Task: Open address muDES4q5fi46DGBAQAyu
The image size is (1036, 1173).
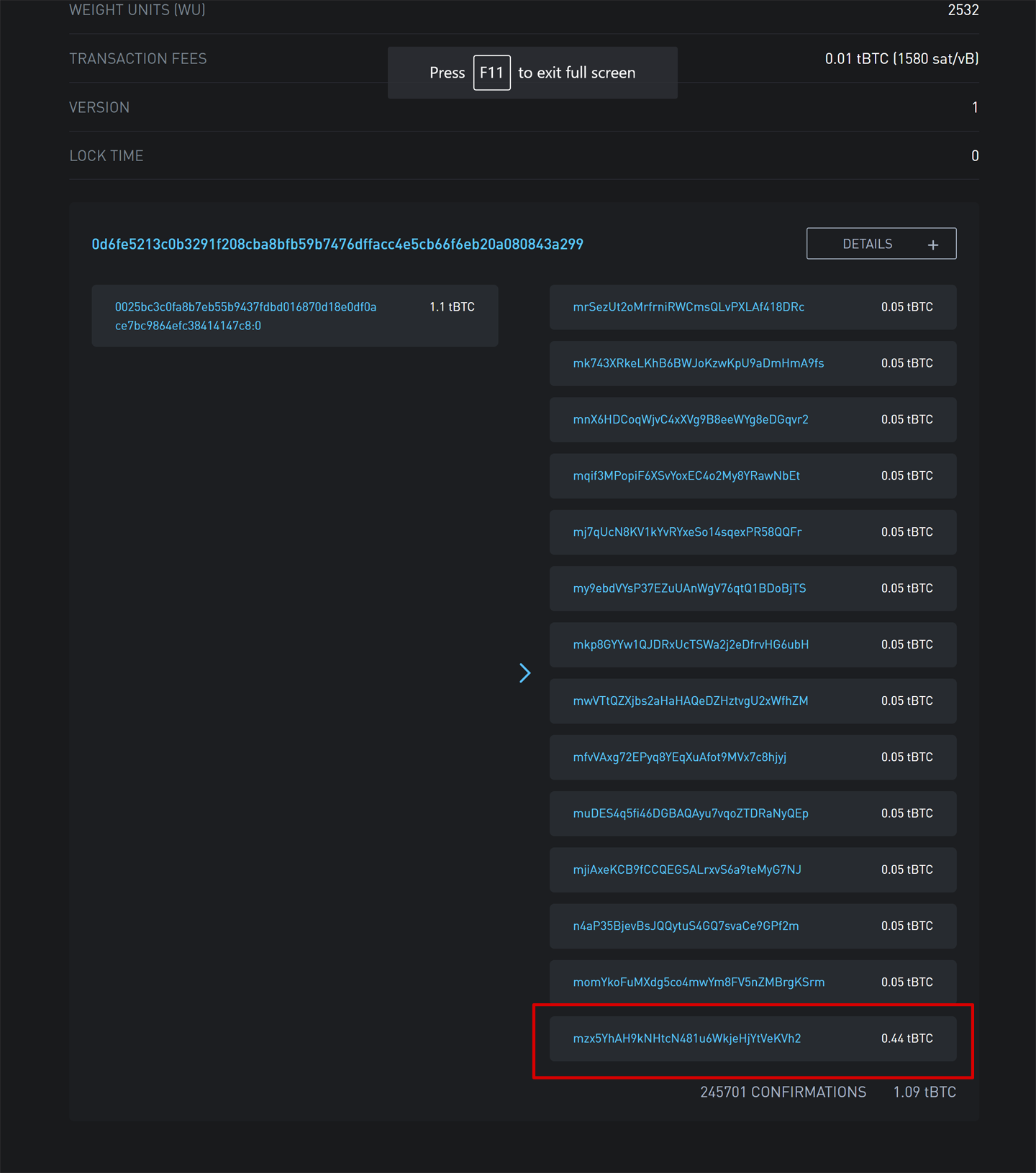Action: (690, 813)
